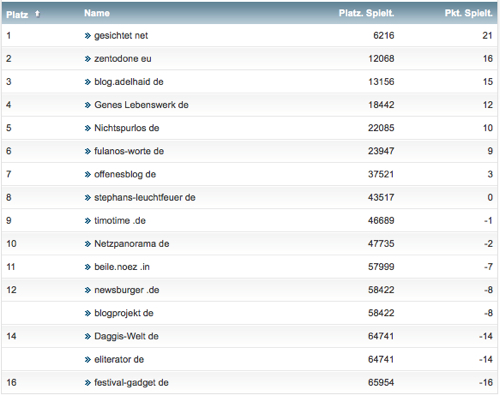This screenshot has height=396, width=500.
Task: Open the beile.noez .in link
Action: [x=122, y=267]
